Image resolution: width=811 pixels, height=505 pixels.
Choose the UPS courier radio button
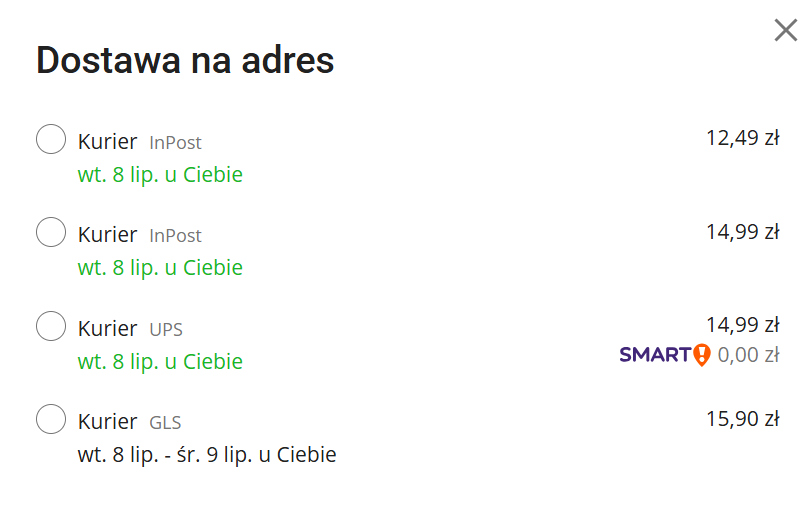click(51, 326)
